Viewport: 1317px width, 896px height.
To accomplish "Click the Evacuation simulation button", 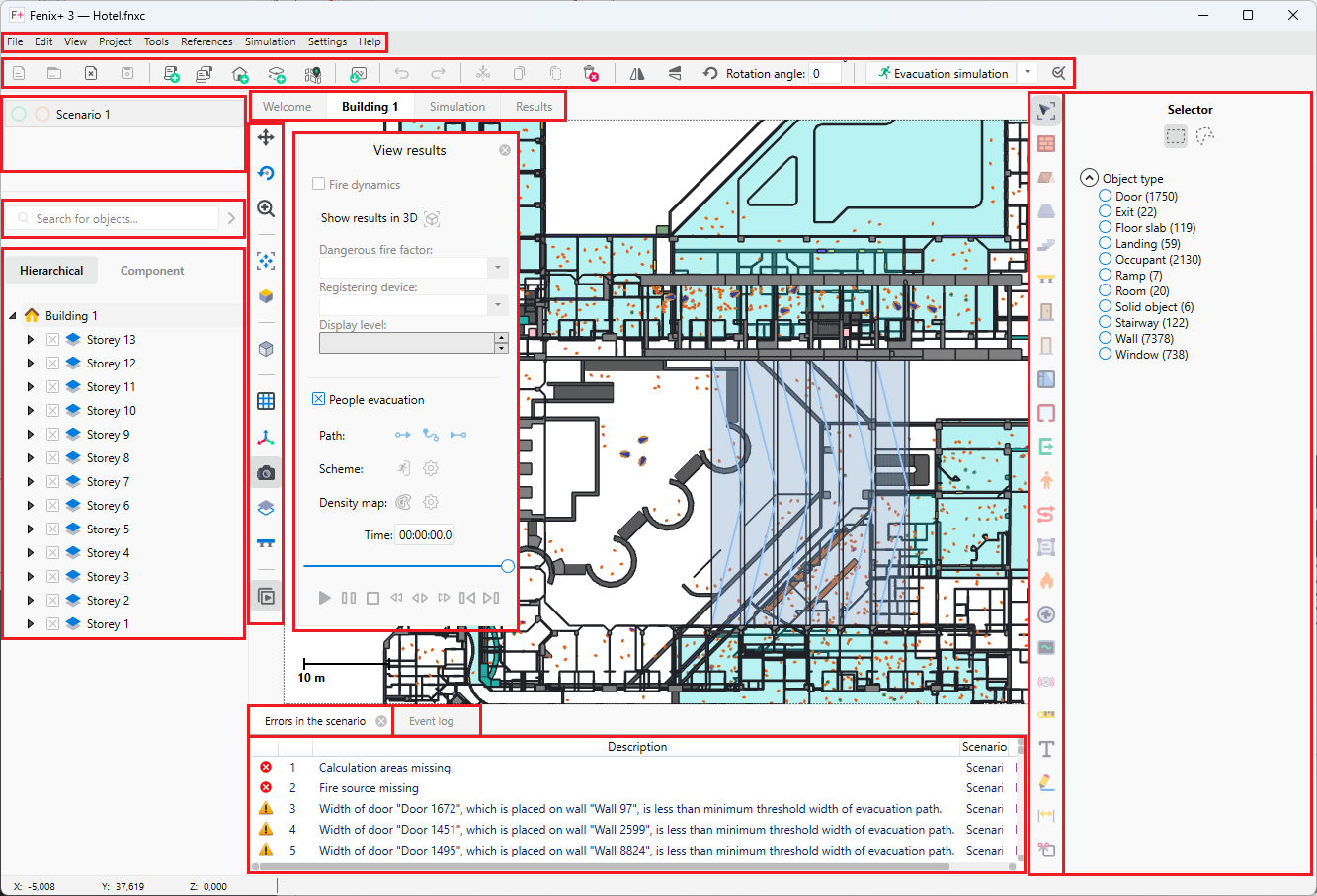I will (943, 73).
